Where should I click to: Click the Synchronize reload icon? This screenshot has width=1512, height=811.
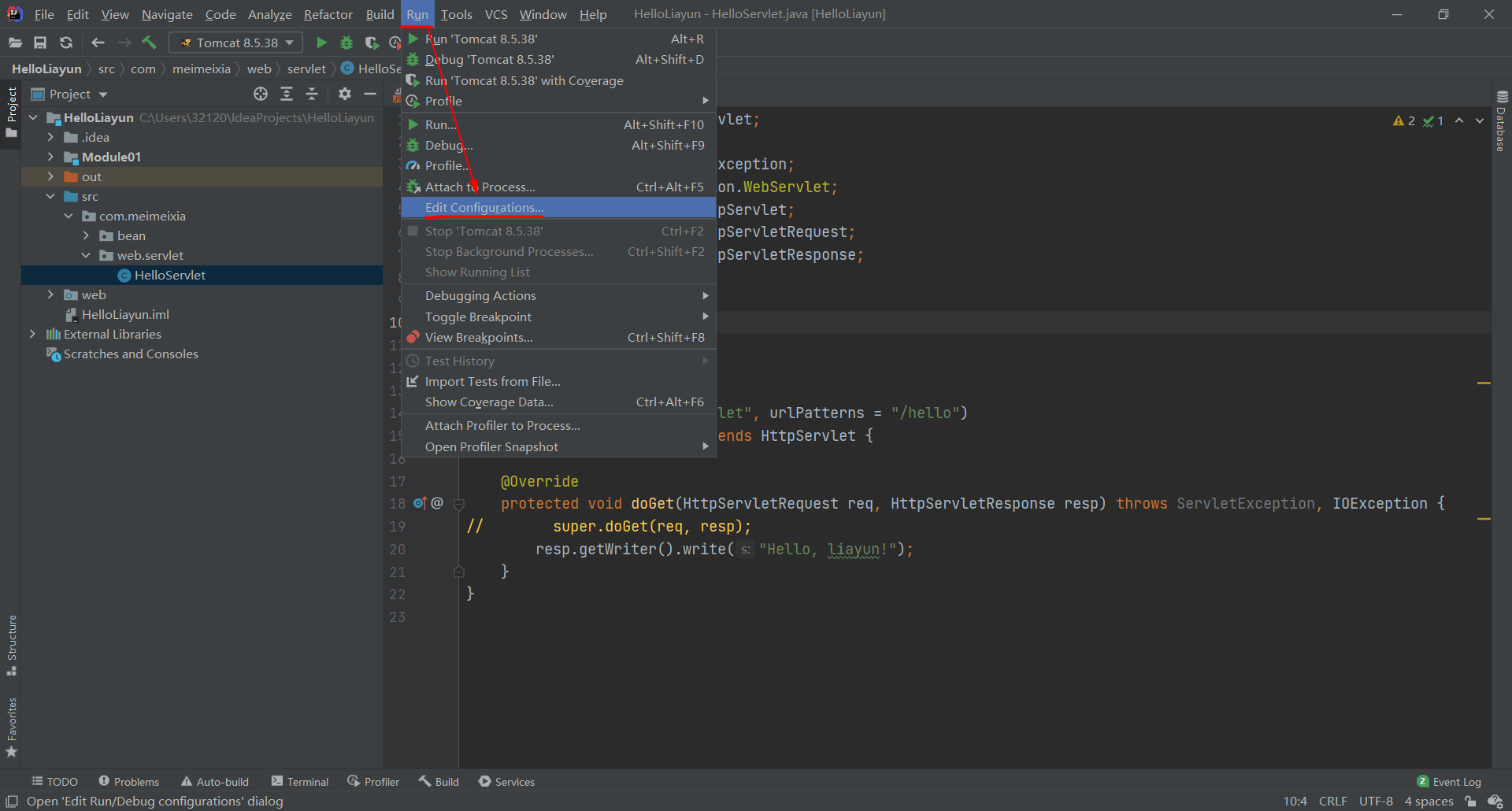[66, 43]
